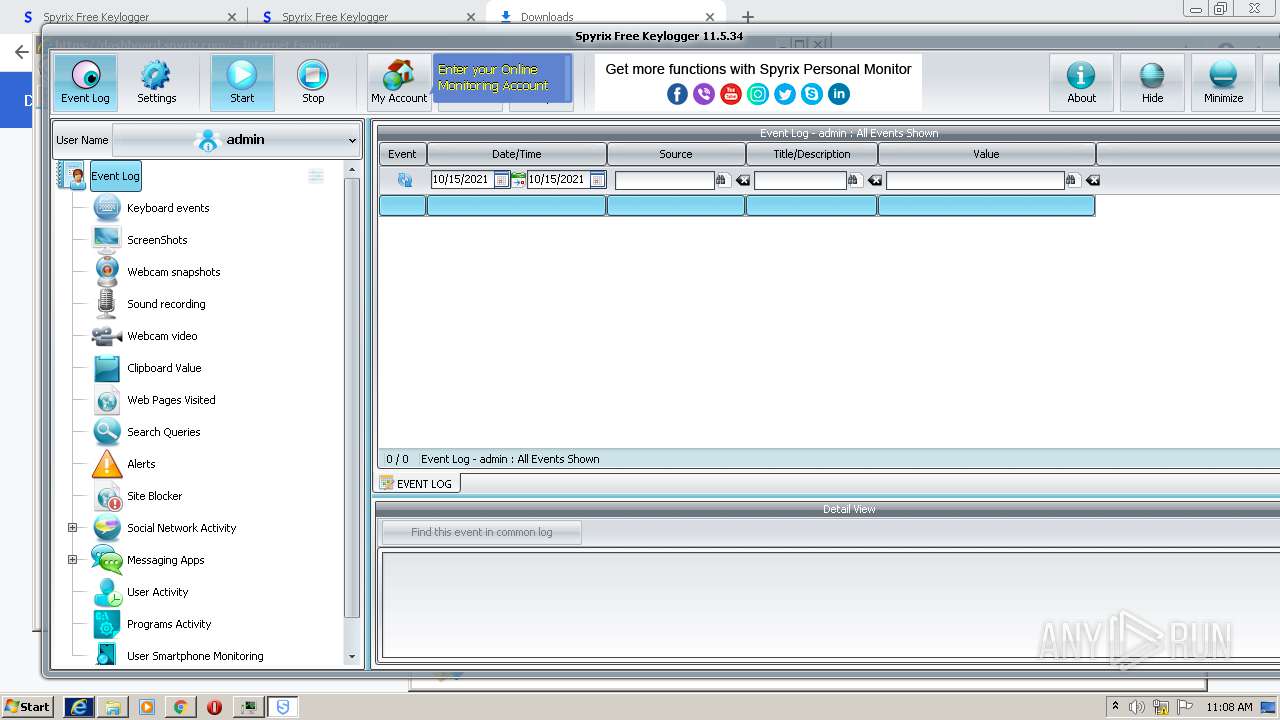Select Social Network Activity tree item
The image size is (1280, 720).
click(x=181, y=528)
